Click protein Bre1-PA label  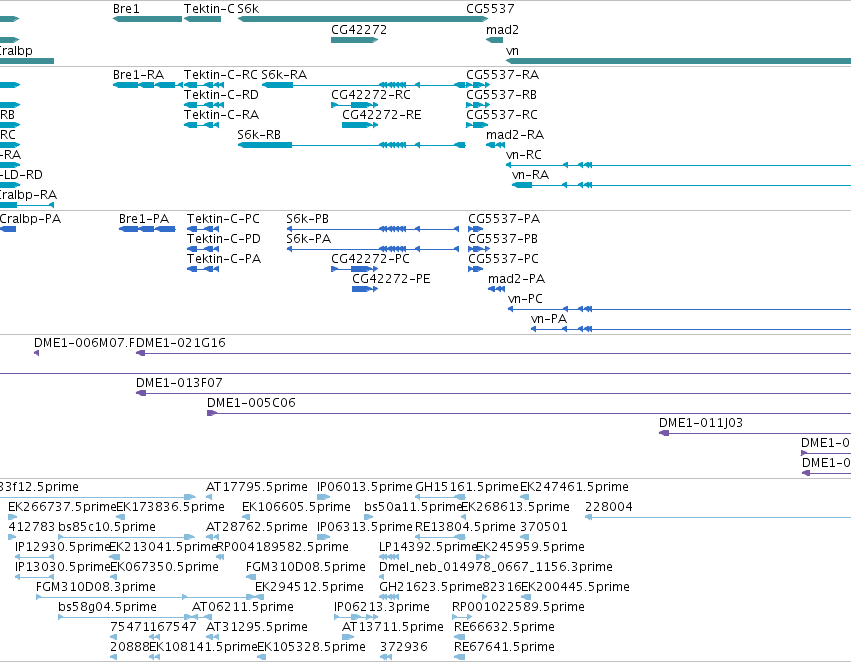click(144, 219)
